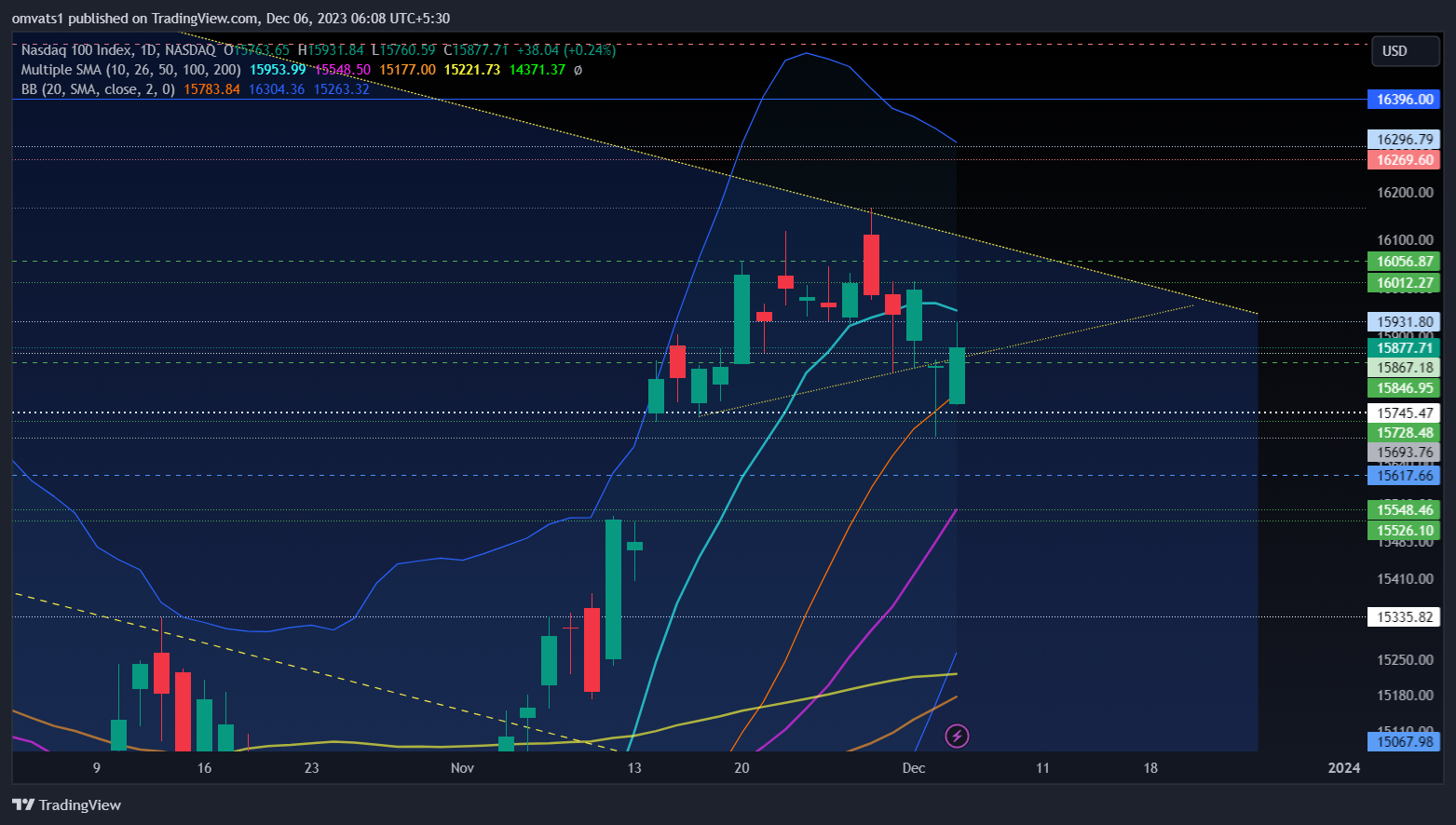Select the Multiple SMA indicator legend

click(x=130, y=70)
